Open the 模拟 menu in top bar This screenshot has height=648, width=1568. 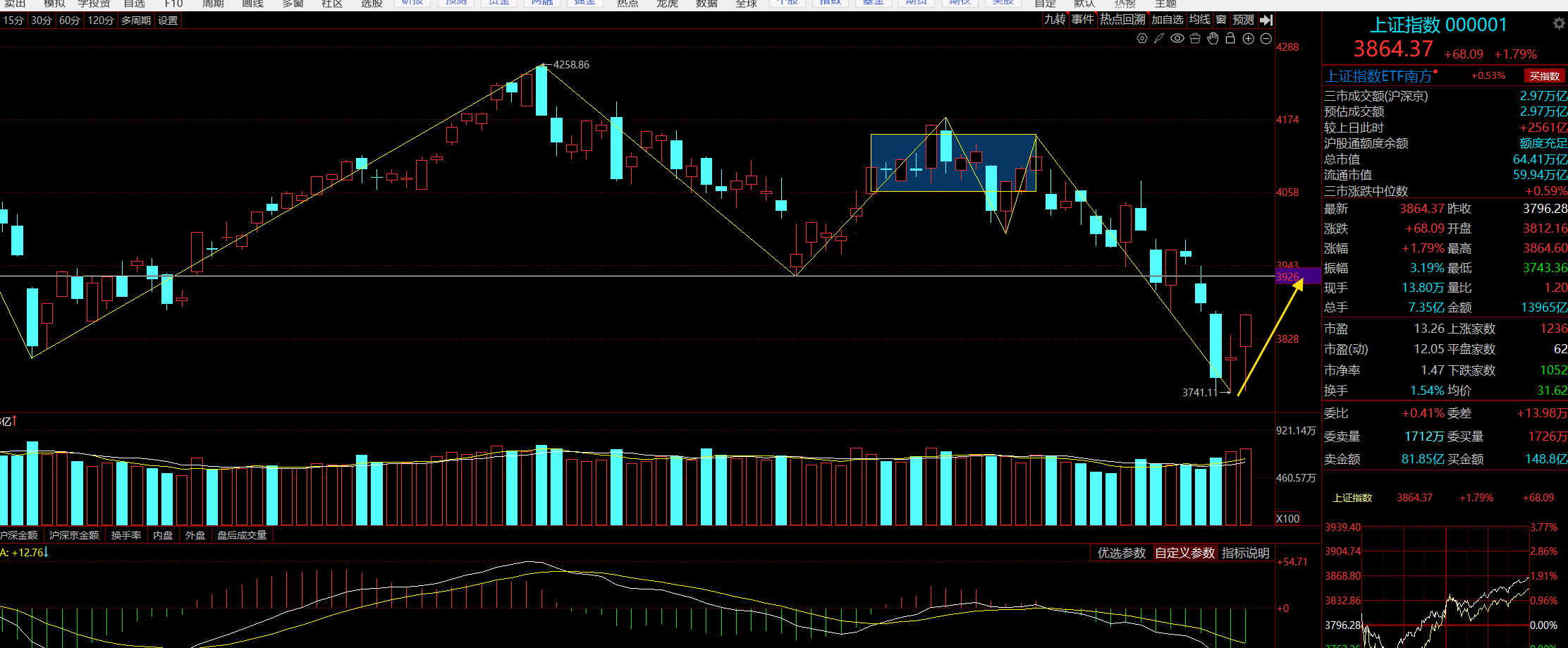[x=54, y=4]
